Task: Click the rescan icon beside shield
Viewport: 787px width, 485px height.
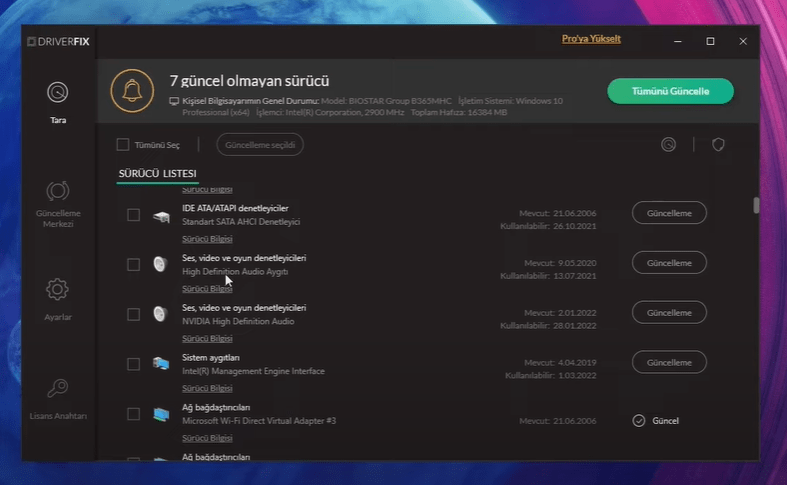Action: click(668, 145)
